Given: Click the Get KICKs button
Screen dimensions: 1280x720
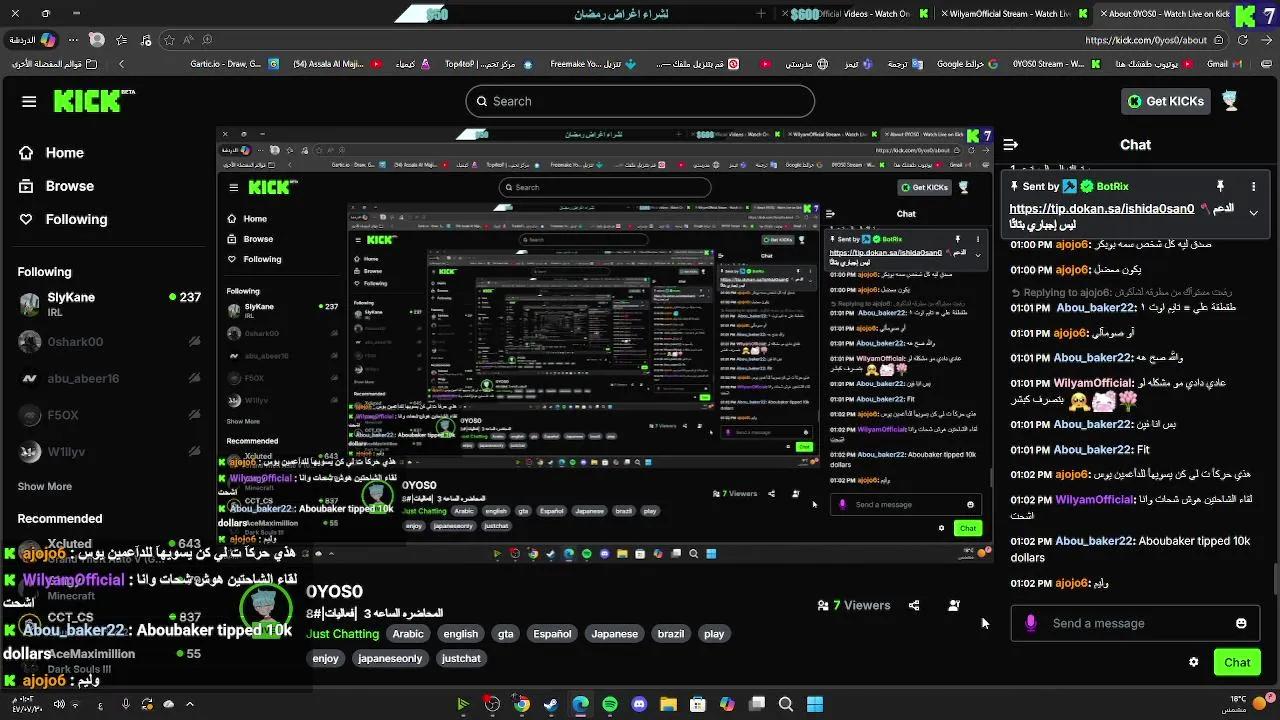Looking at the screenshot, I should 1166,101.
